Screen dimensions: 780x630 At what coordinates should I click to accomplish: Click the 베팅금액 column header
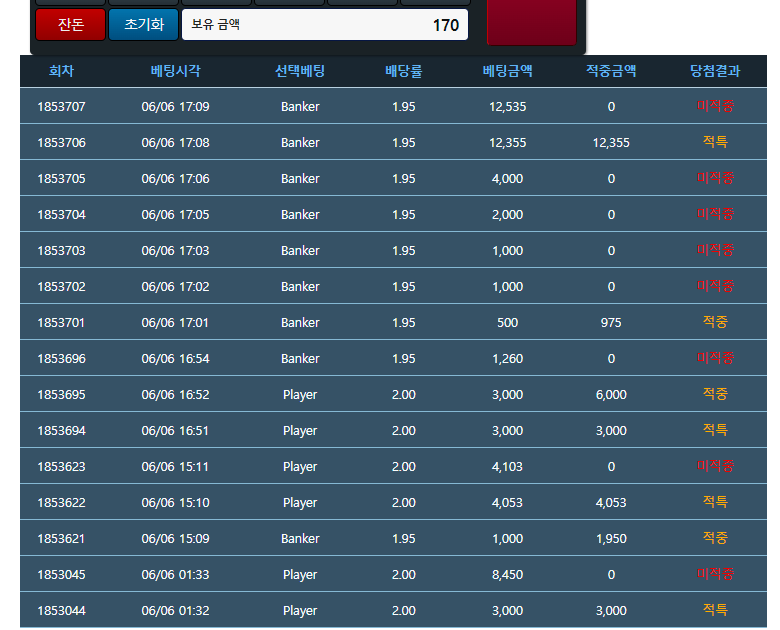507,71
